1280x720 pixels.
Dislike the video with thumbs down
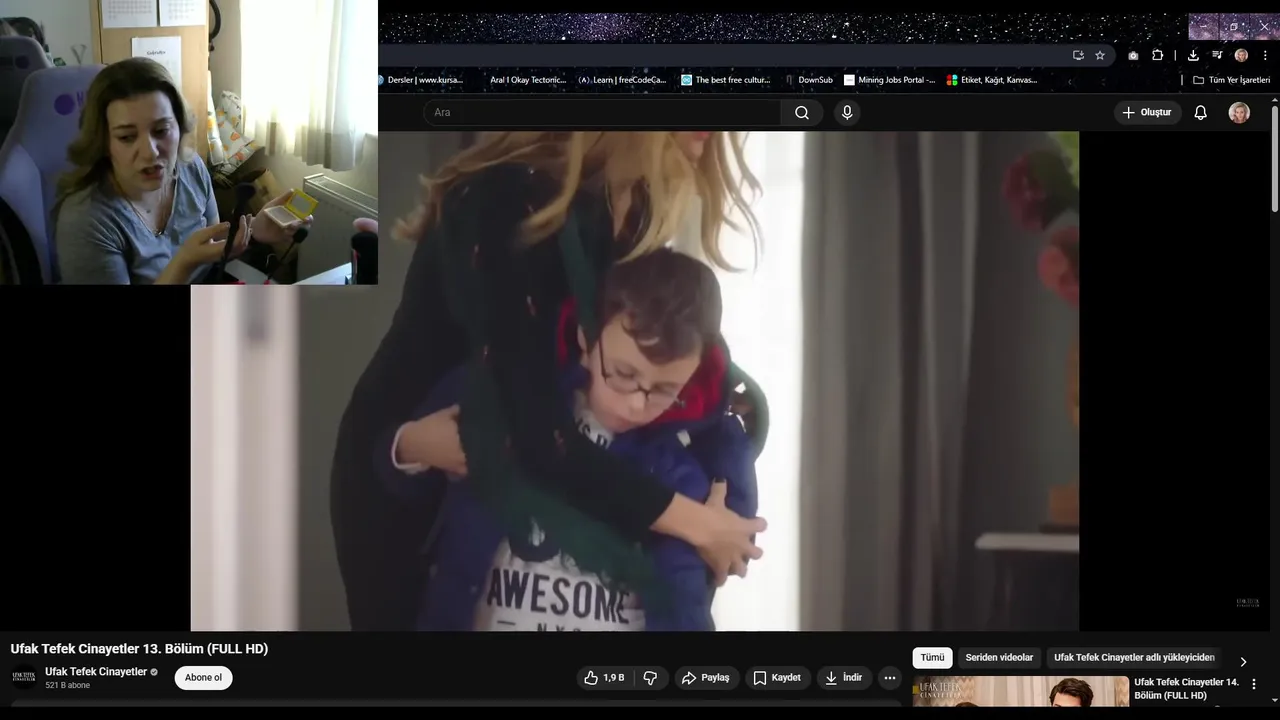coord(650,678)
